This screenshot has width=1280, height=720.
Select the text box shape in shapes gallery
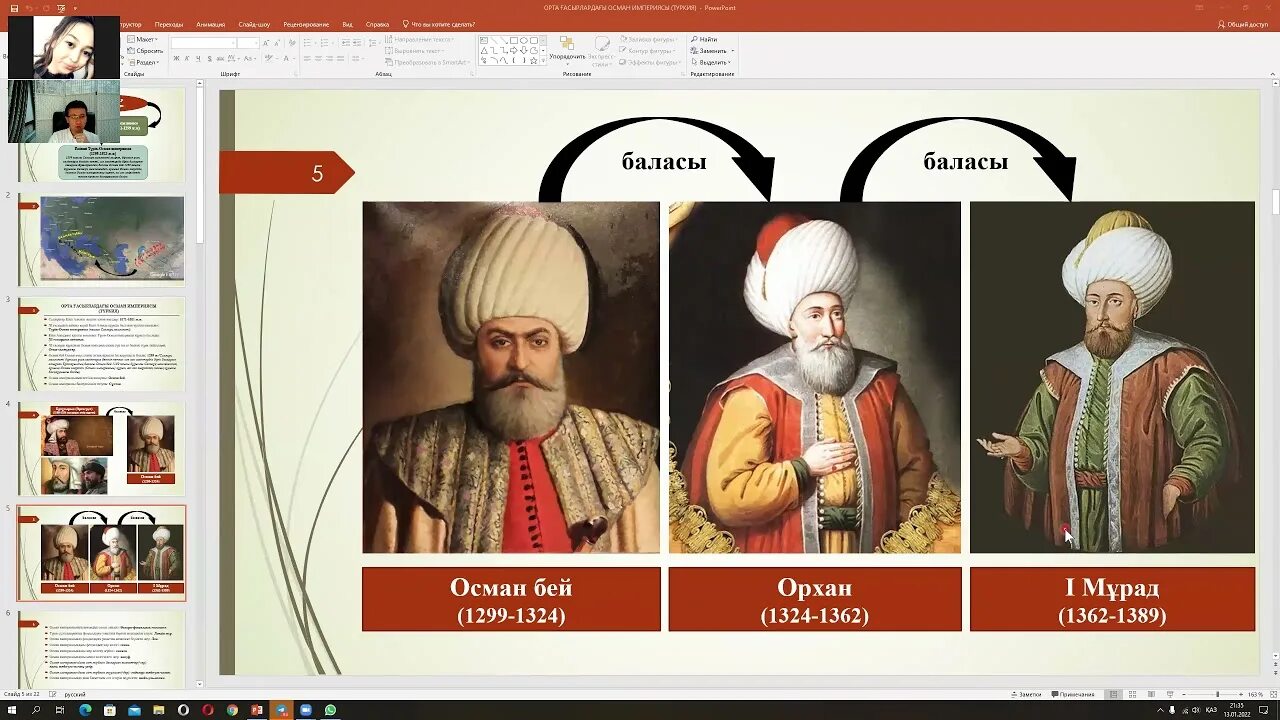483,40
